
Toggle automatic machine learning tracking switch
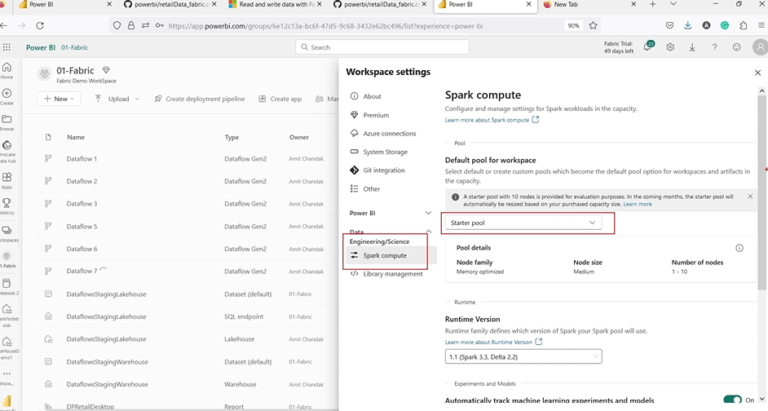732,400
